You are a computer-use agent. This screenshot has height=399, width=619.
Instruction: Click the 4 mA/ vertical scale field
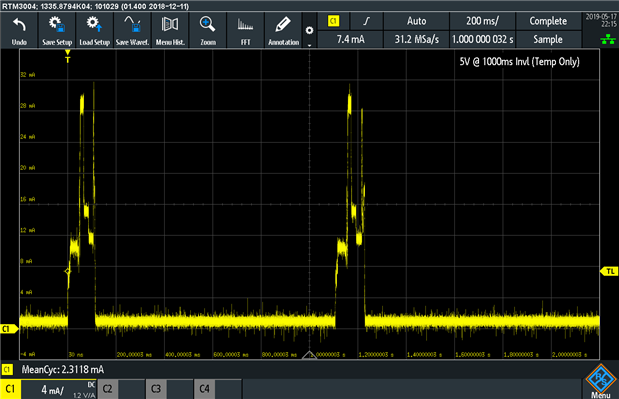tap(58, 389)
